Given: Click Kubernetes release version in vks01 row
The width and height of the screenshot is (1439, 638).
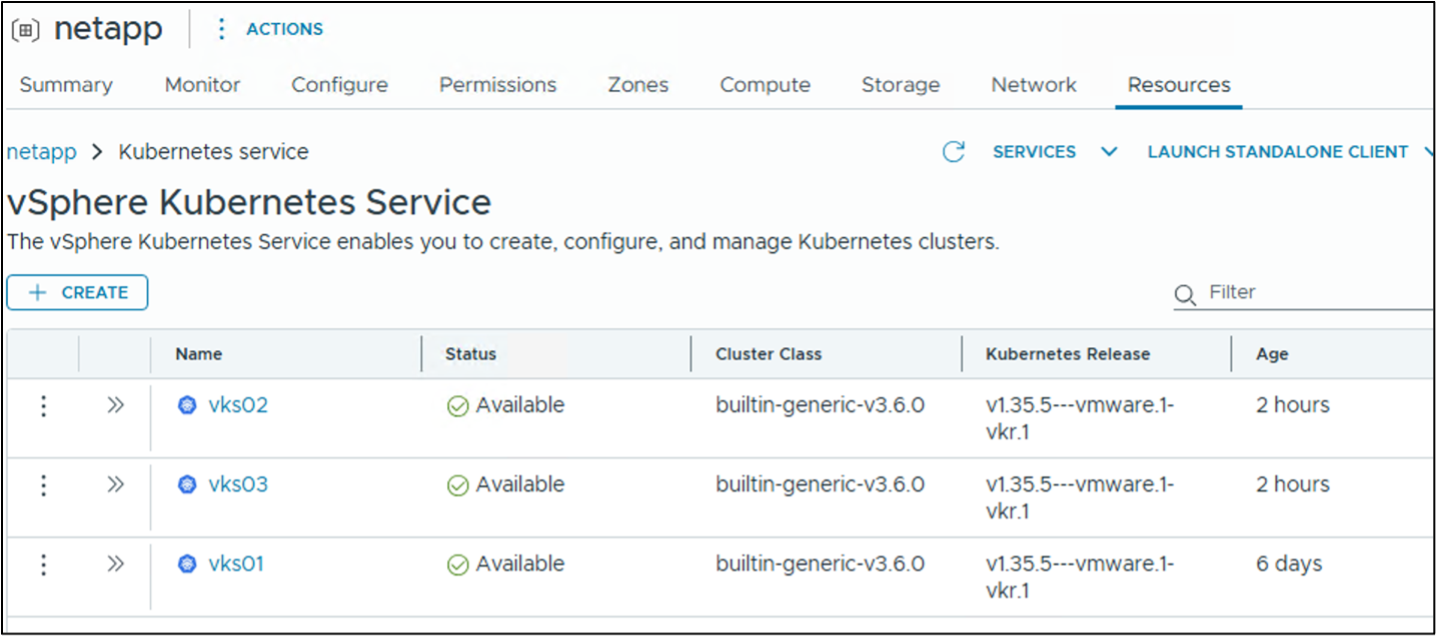Looking at the screenshot, I should tap(1080, 578).
